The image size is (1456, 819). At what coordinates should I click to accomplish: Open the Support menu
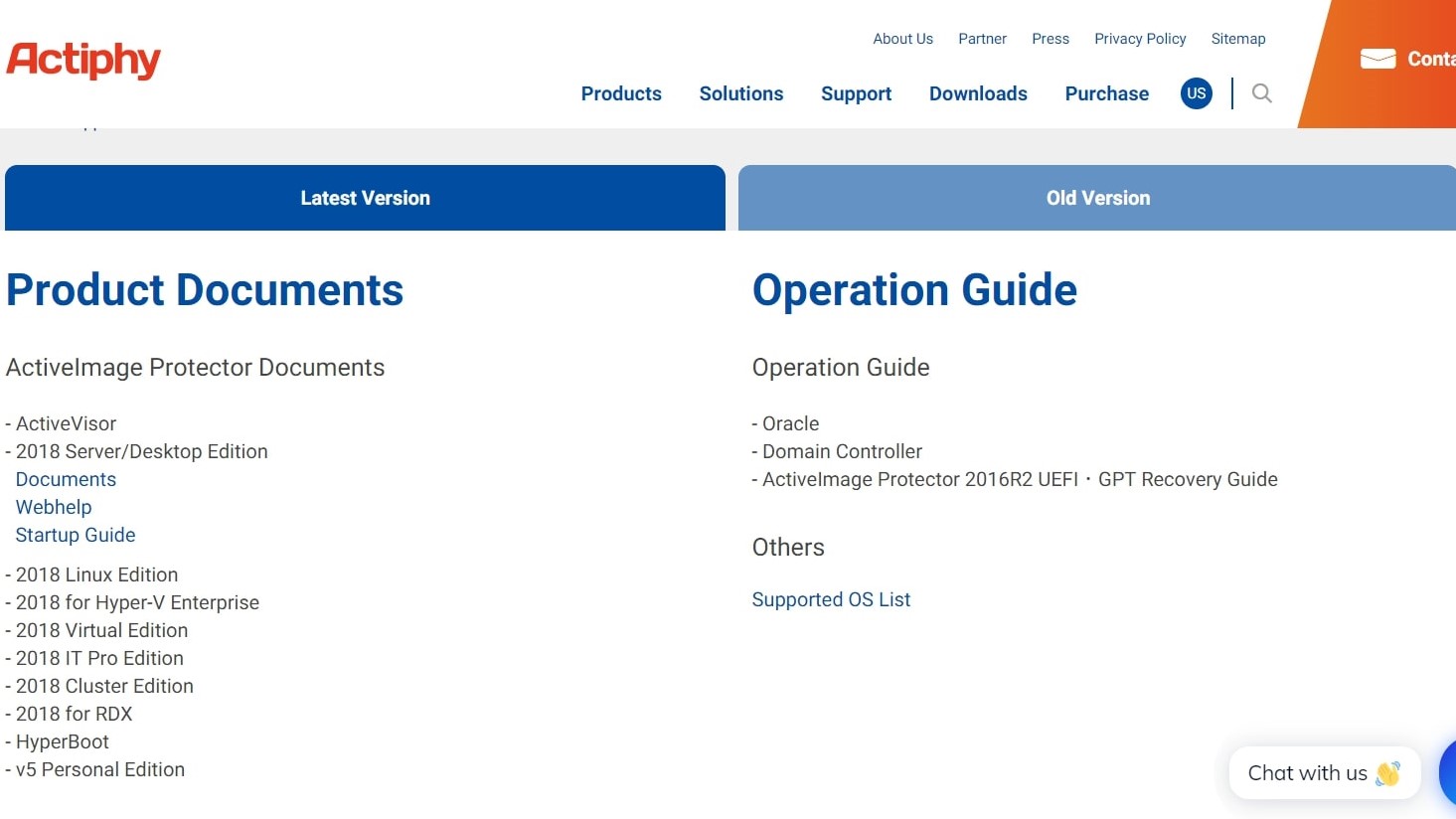point(857,93)
